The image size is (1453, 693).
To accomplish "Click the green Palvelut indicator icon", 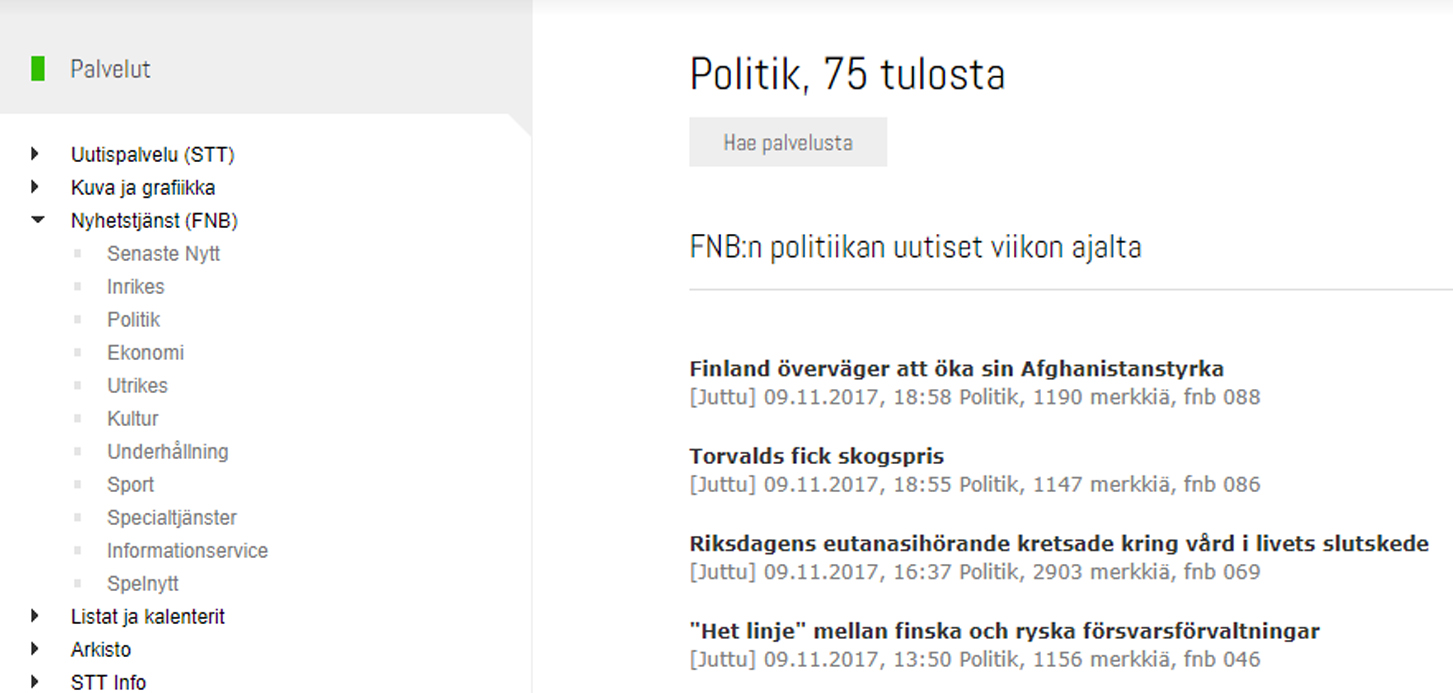I will point(38,69).
